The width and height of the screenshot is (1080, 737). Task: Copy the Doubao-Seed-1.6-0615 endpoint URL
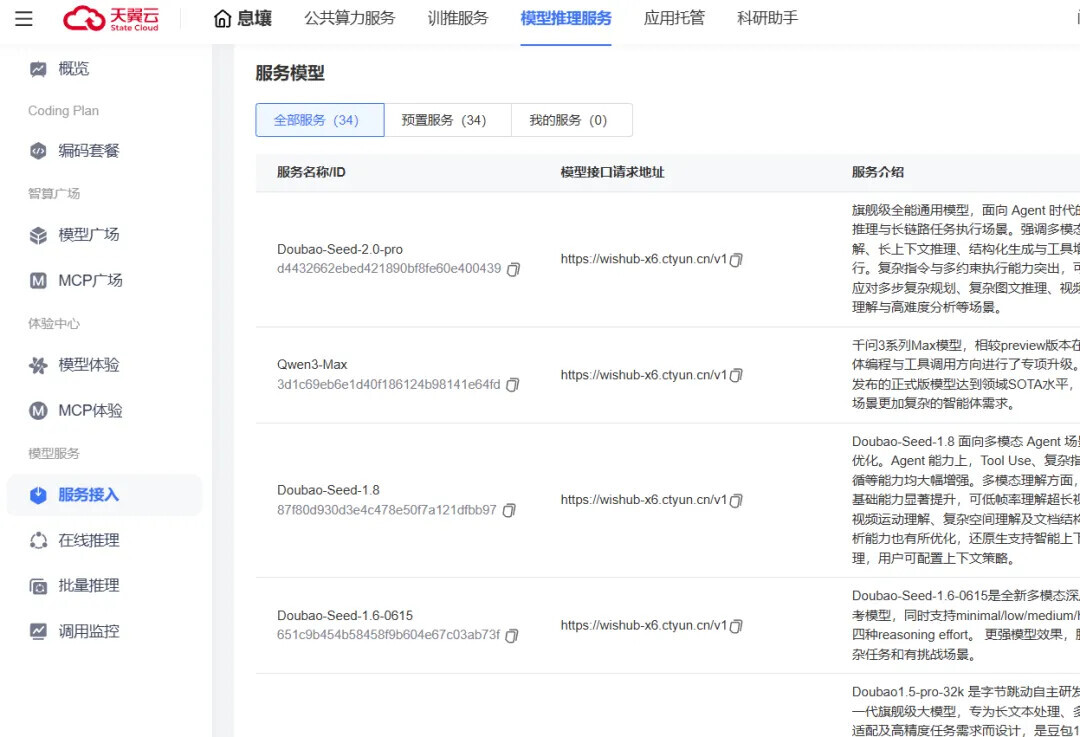pos(737,626)
